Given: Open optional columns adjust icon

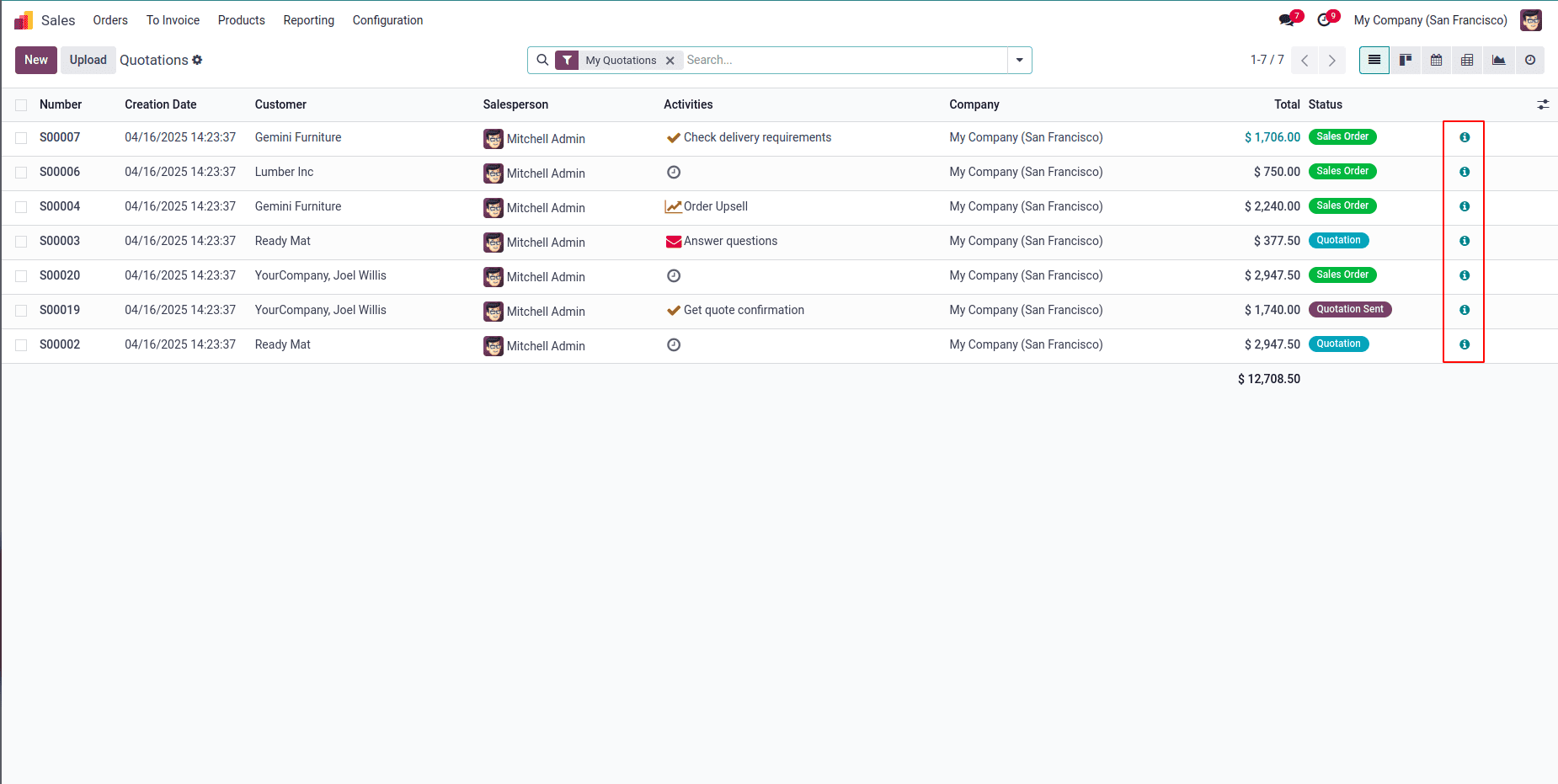Looking at the screenshot, I should coord(1543,104).
